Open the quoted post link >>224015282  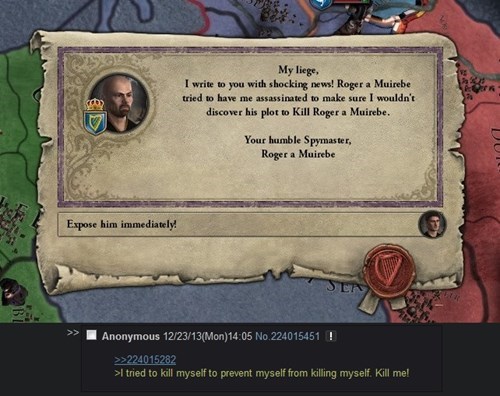coord(145,359)
